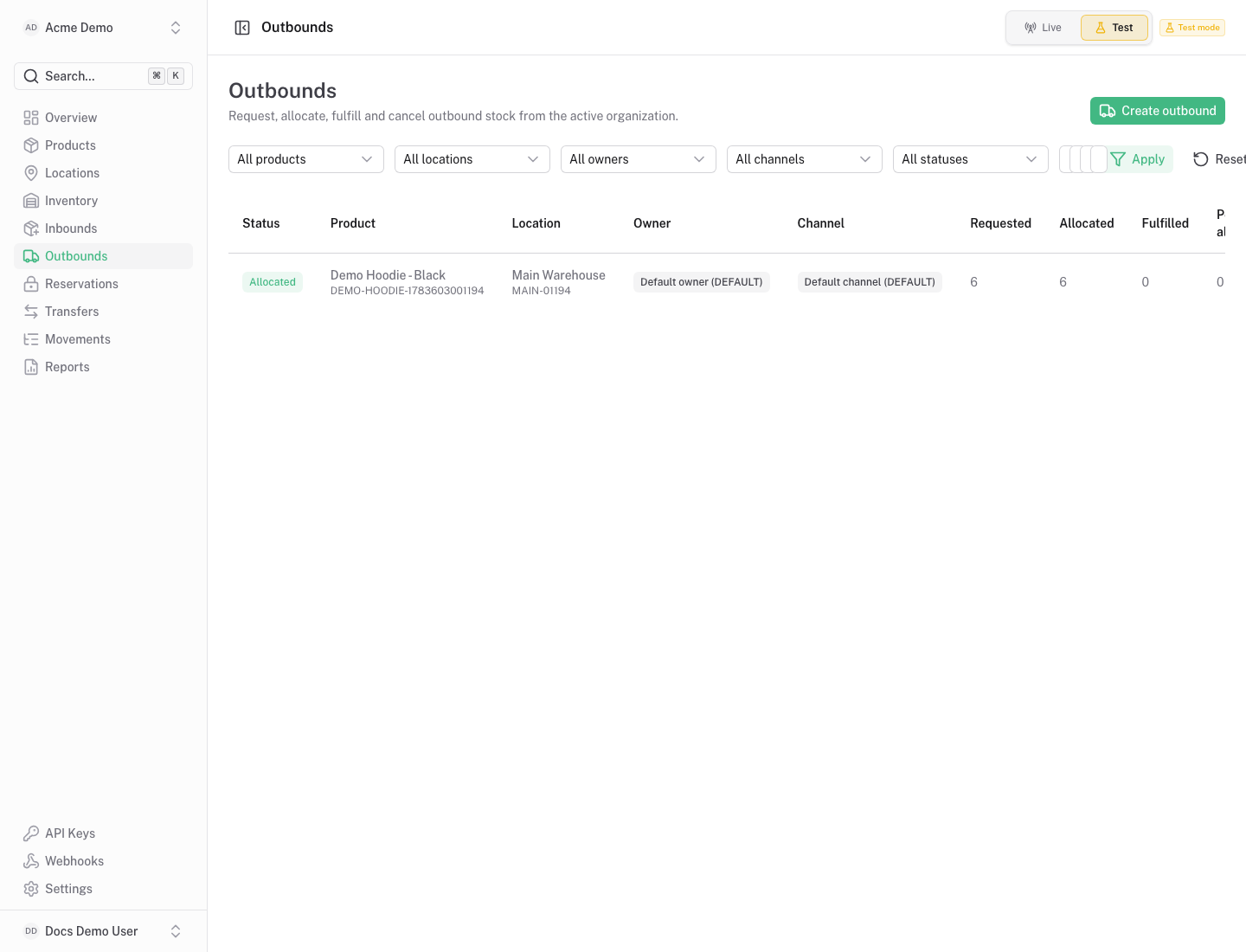Click the MAIN-01194 location code
Image resolution: width=1246 pixels, height=952 pixels.
coord(542,291)
